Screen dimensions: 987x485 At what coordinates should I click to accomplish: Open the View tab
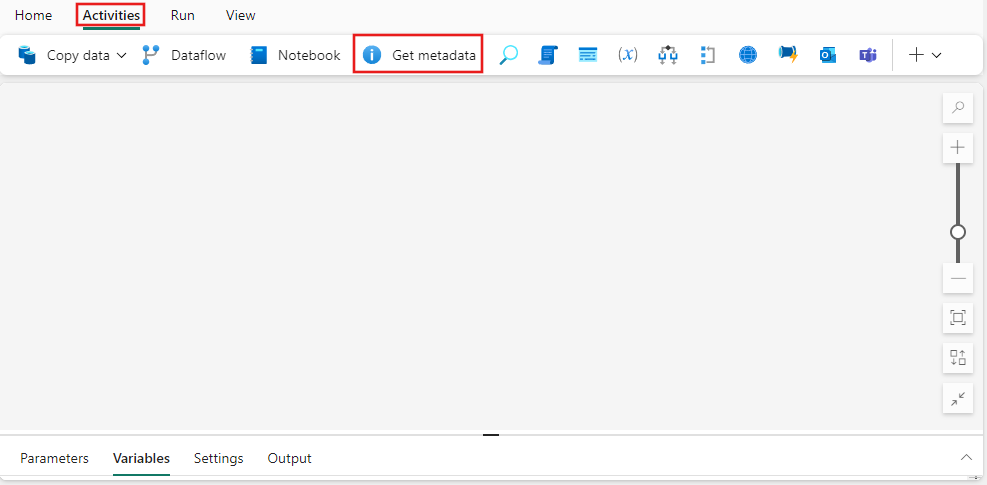pyautogui.click(x=240, y=15)
